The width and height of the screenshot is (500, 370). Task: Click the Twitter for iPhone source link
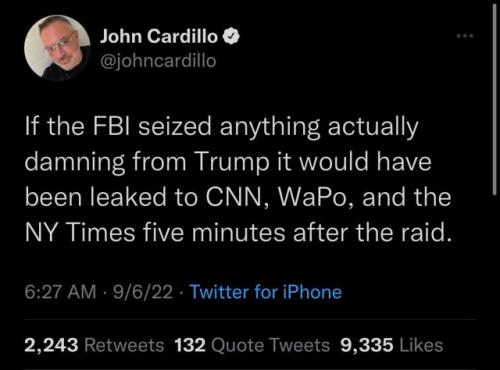pos(266,292)
